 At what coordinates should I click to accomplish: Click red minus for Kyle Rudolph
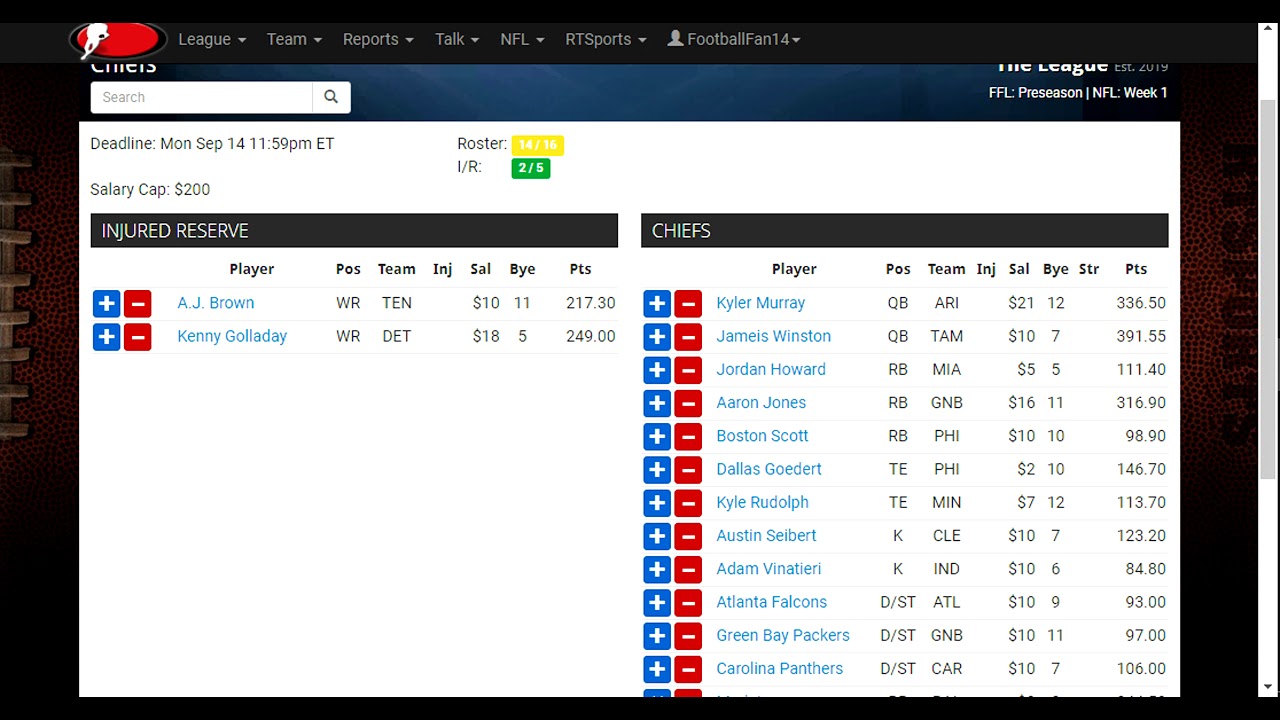(x=688, y=503)
